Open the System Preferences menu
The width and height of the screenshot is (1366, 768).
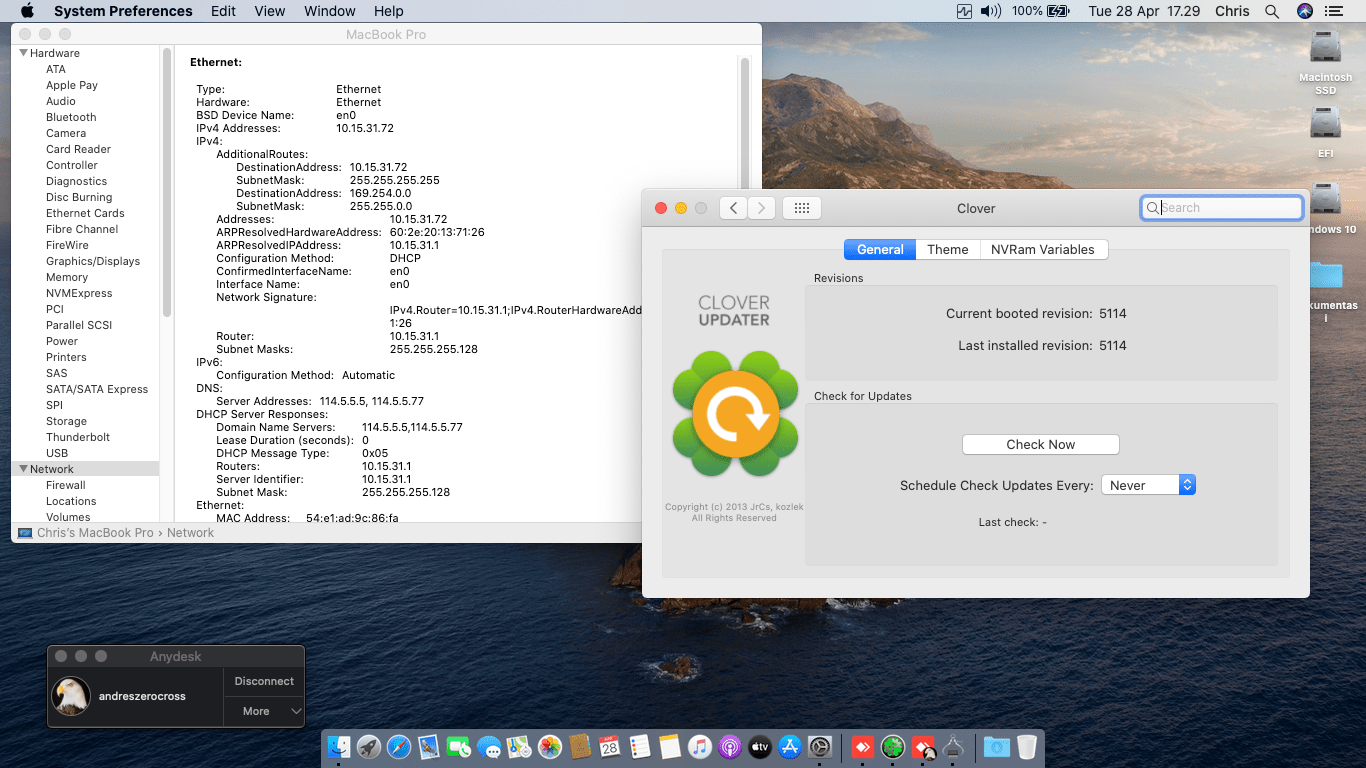tap(123, 11)
